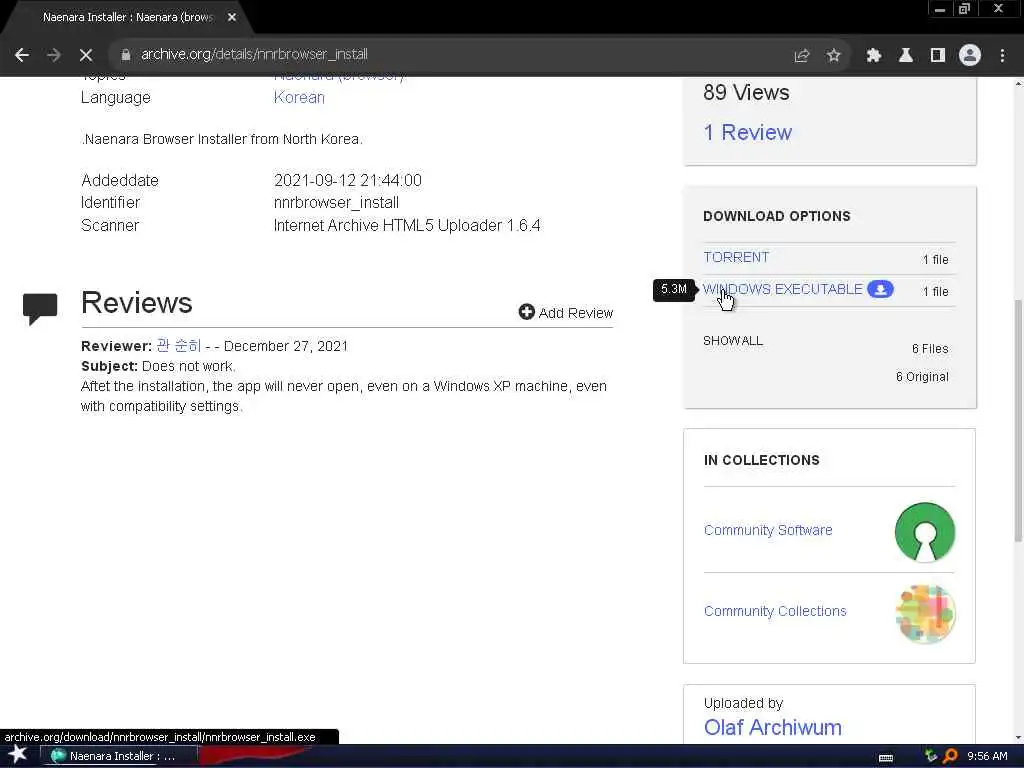Open the user profile avatar

pos(970,56)
